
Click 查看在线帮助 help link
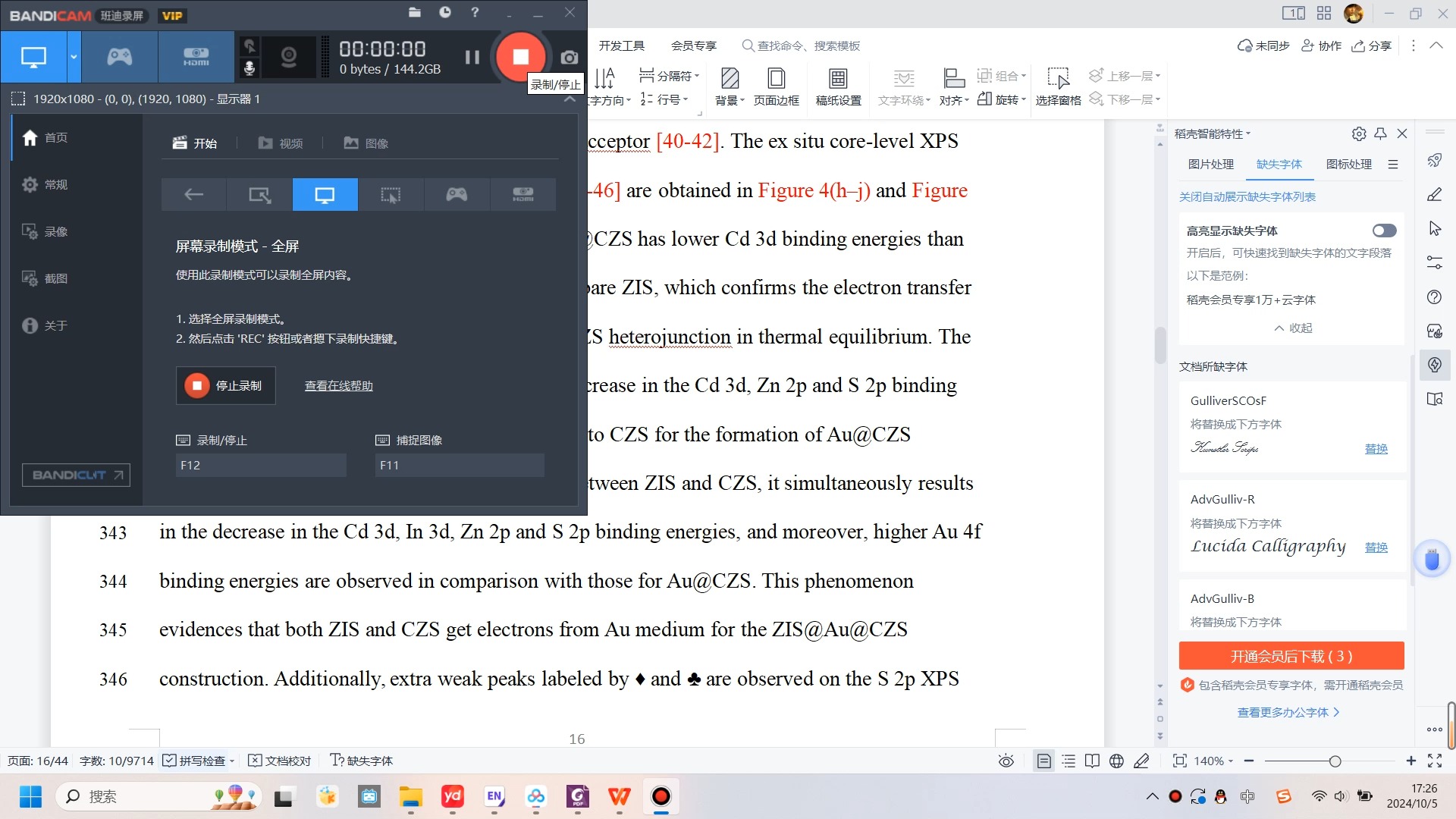(x=338, y=385)
